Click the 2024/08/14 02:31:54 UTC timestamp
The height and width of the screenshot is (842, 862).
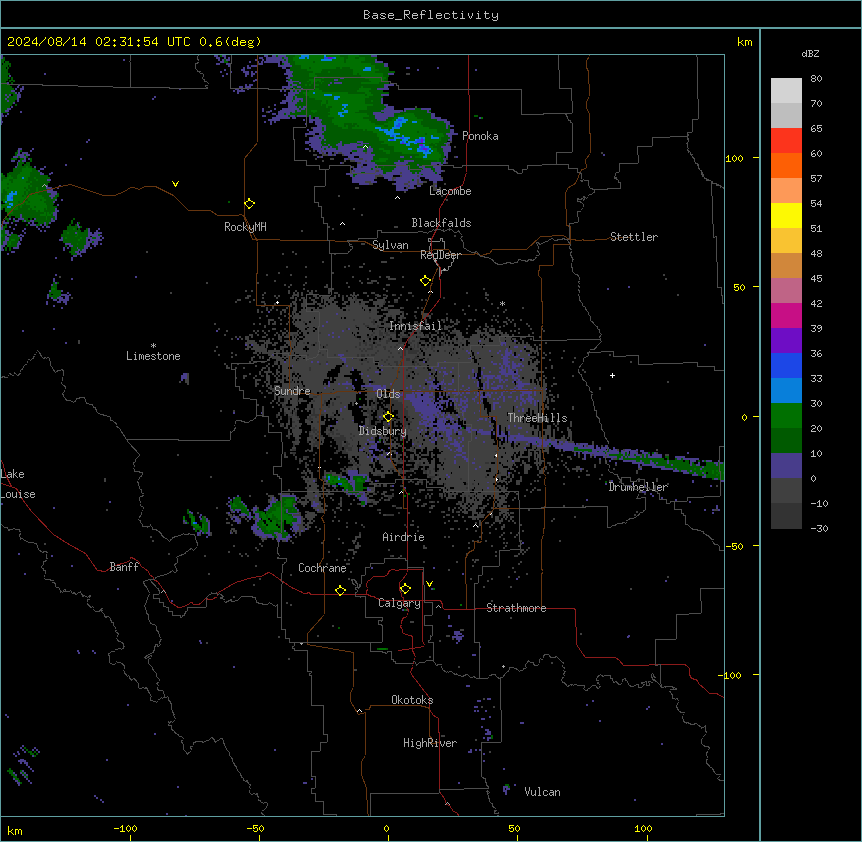[99, 42]
